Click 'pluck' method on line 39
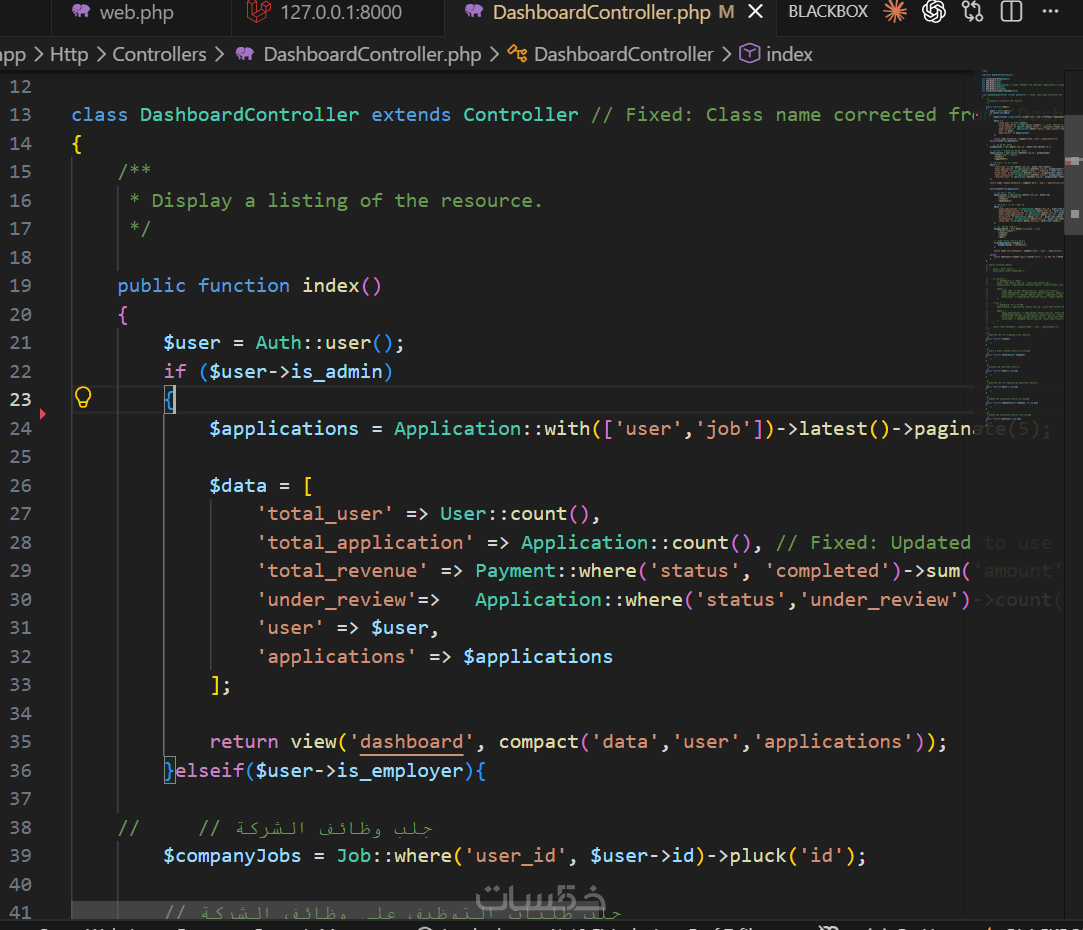Screen dimensions: 1083x930 click(x=758, y=856)
